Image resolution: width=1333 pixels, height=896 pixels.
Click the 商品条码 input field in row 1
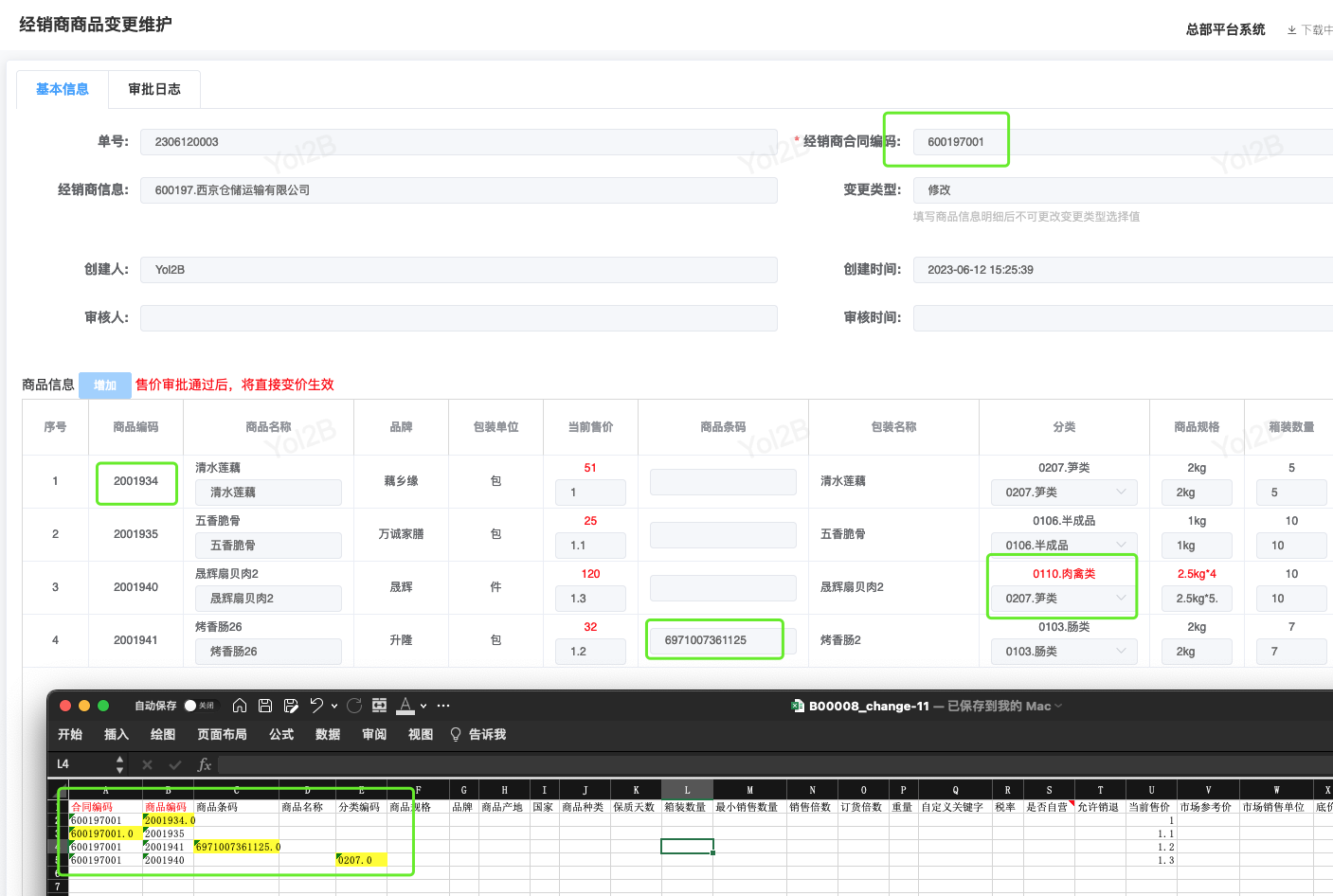pyautogui.click(x=723, y=481)
